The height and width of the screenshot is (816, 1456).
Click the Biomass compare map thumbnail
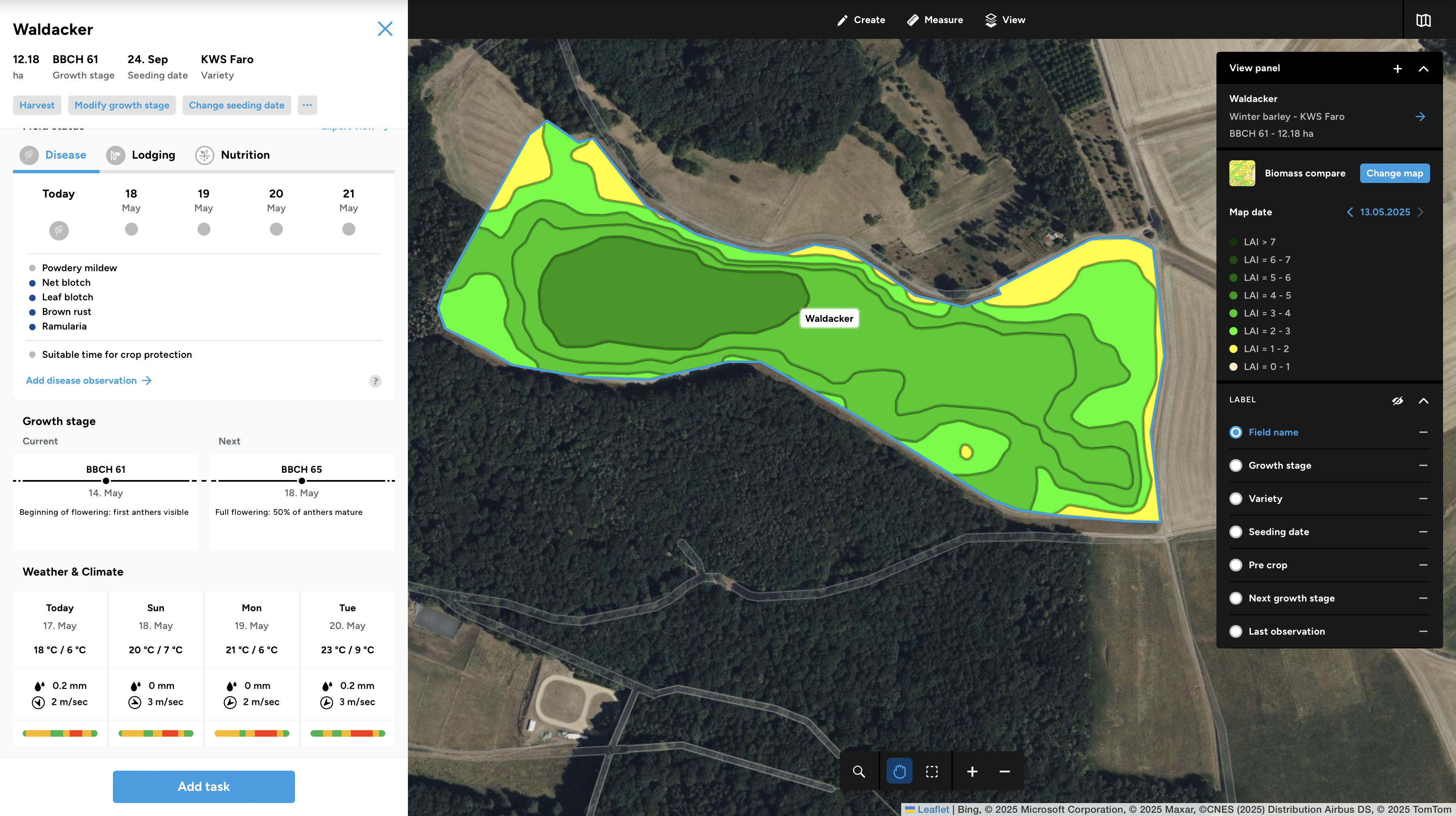coord(1242,173)
